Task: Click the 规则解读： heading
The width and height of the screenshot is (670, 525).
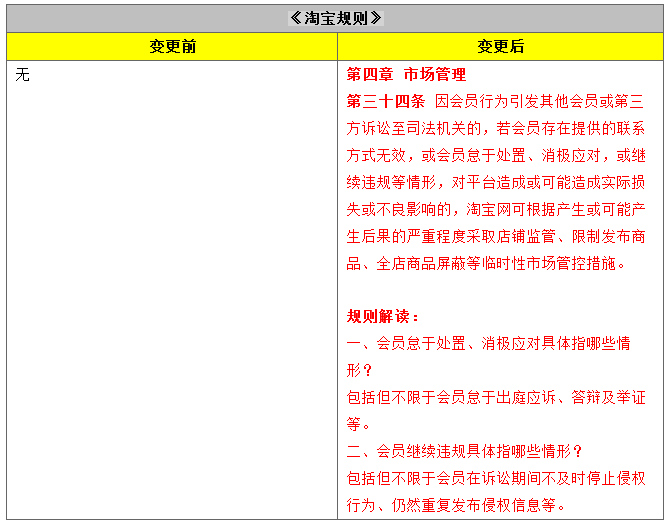Action: coord(383,317)
